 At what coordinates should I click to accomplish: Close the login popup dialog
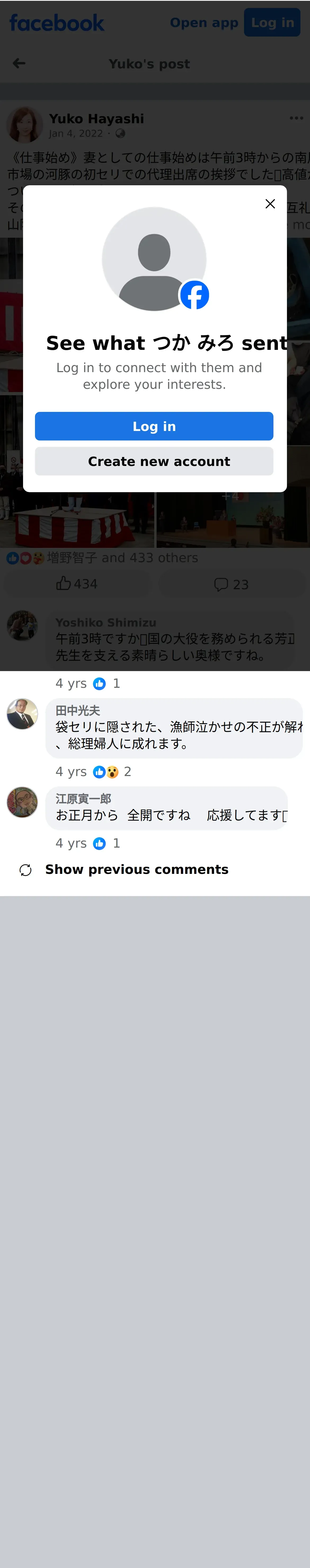coord(270,204)
